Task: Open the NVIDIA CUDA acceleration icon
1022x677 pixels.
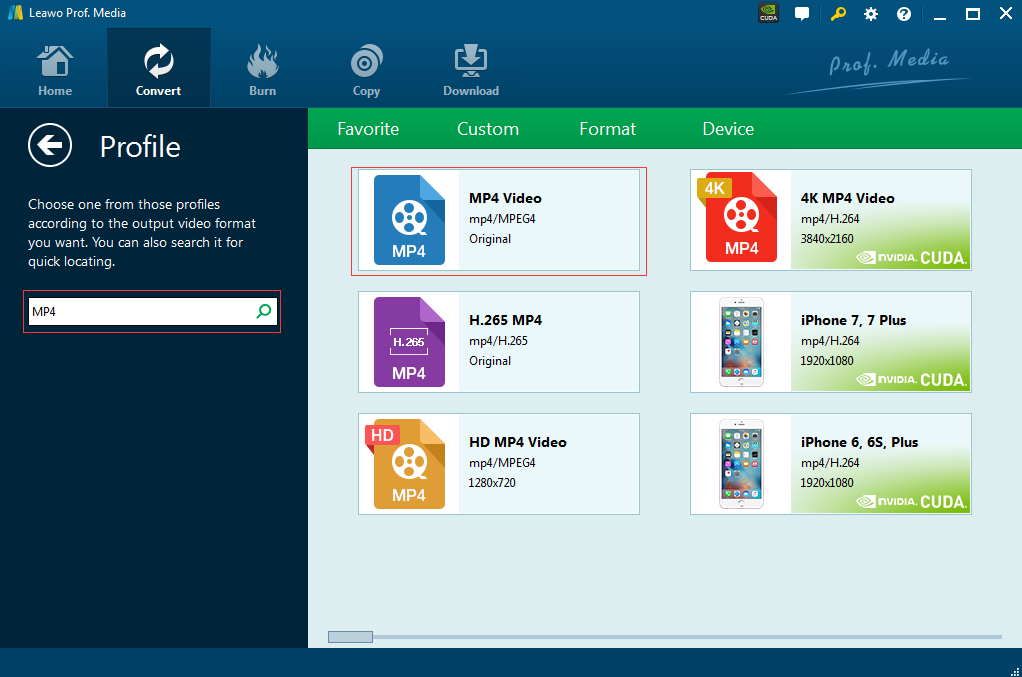Action: (x=768, y=14)
